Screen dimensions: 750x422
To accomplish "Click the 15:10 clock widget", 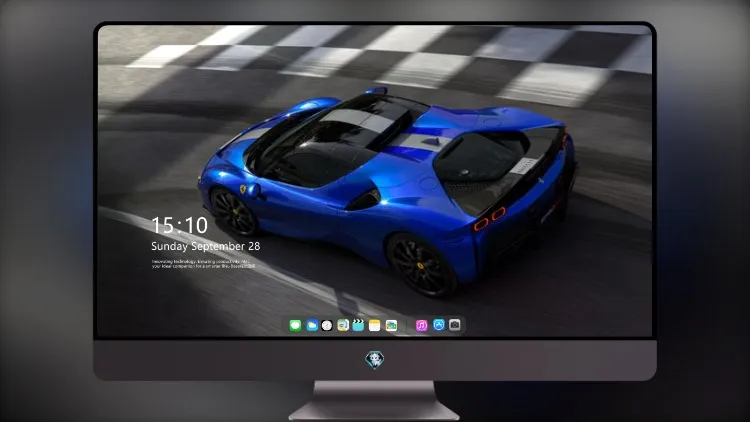I will tap(179, 225).
